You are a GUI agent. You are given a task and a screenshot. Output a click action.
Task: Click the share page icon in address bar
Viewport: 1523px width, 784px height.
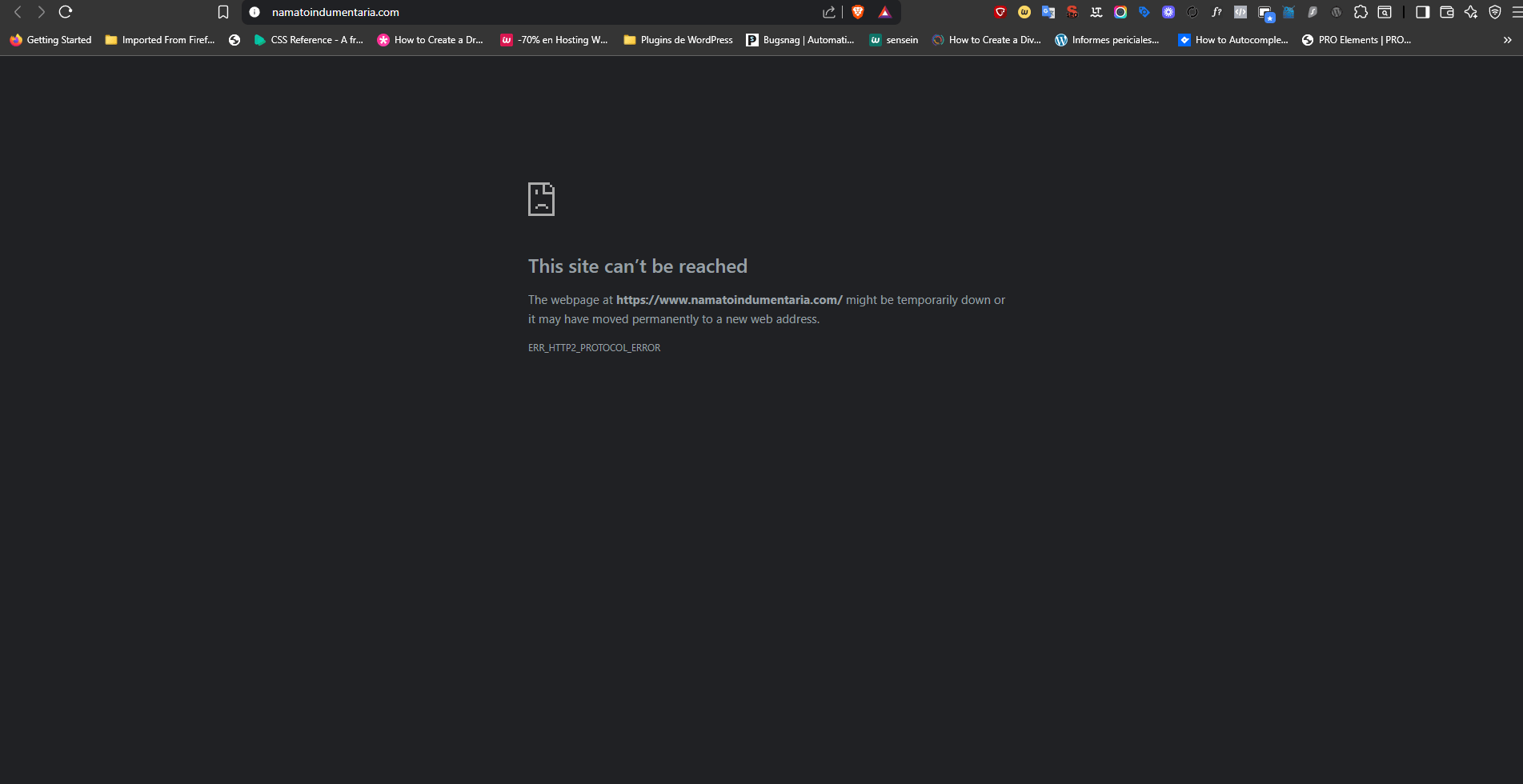point(829,12)
